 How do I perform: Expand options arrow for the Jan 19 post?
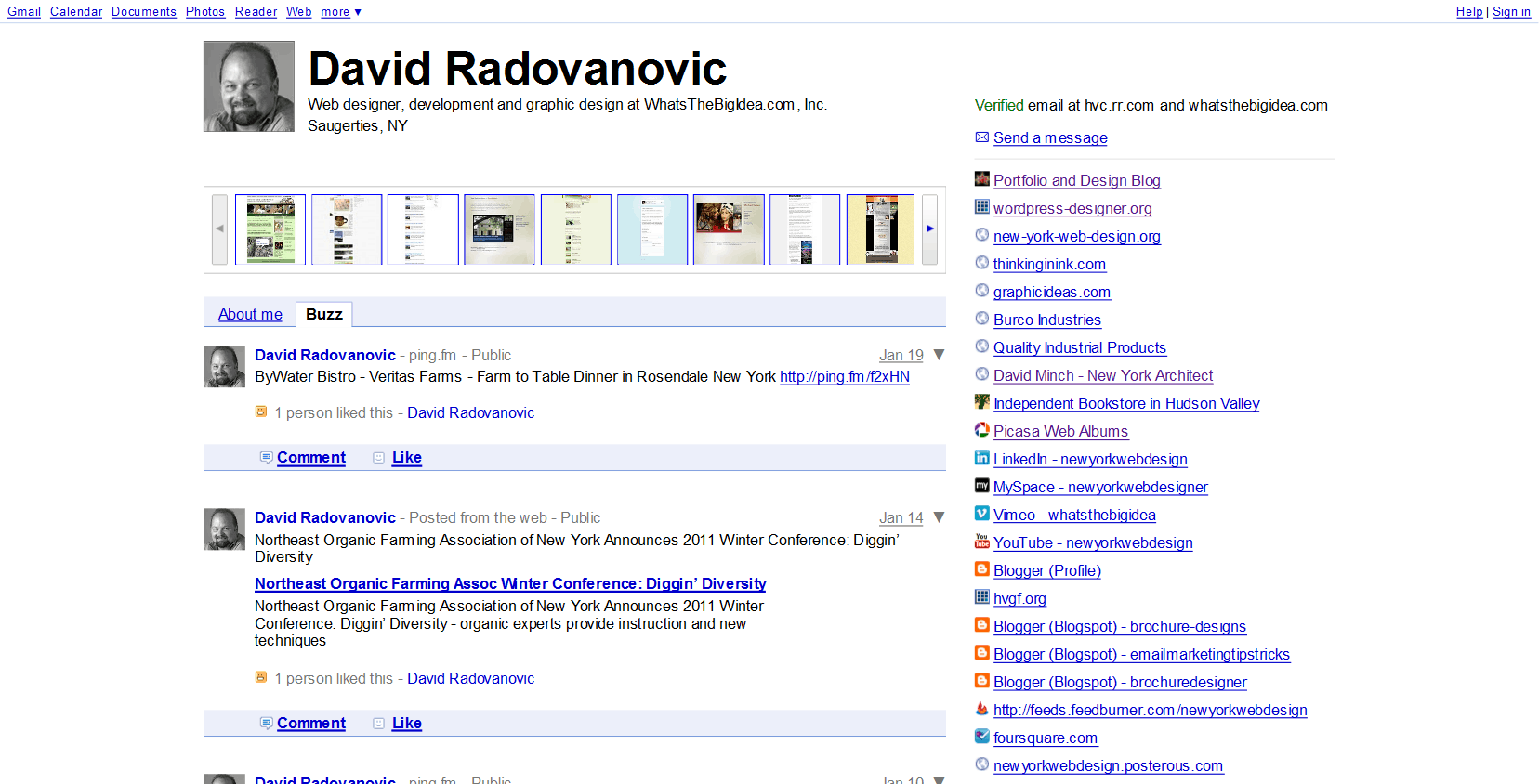tap(939, 355)
